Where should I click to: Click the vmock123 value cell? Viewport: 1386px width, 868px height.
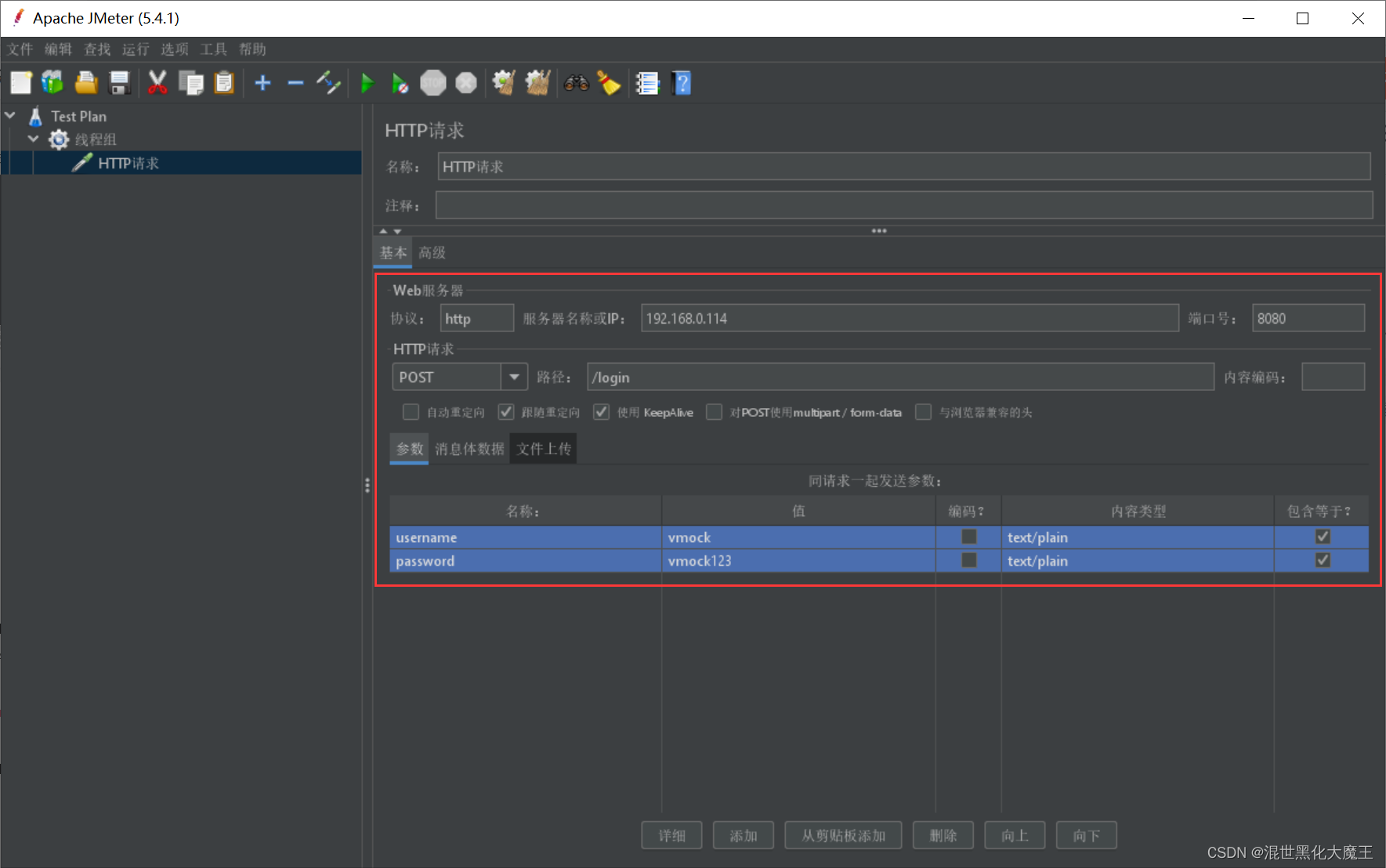[798, 561]
